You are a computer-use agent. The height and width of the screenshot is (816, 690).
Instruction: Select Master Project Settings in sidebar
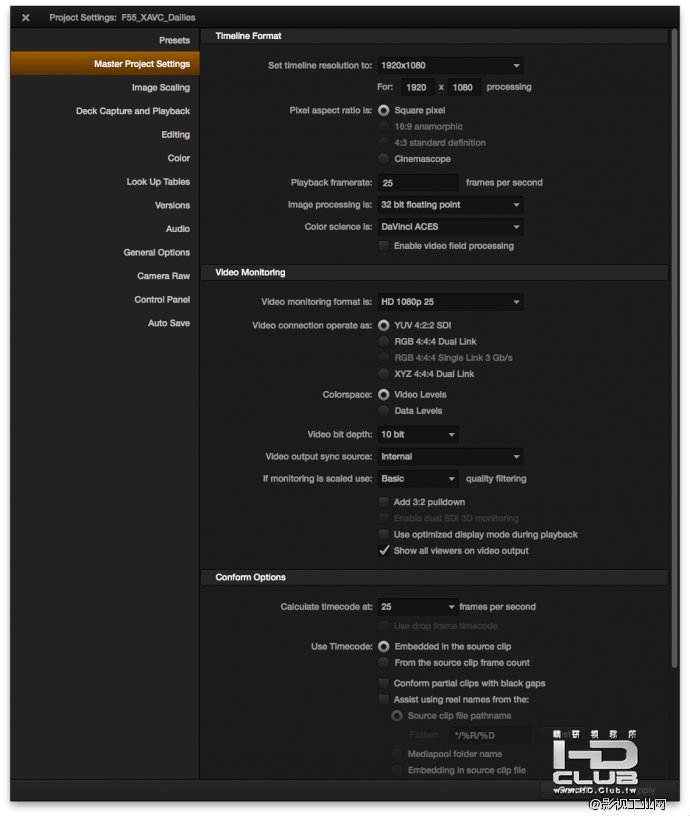coord(105,63)
